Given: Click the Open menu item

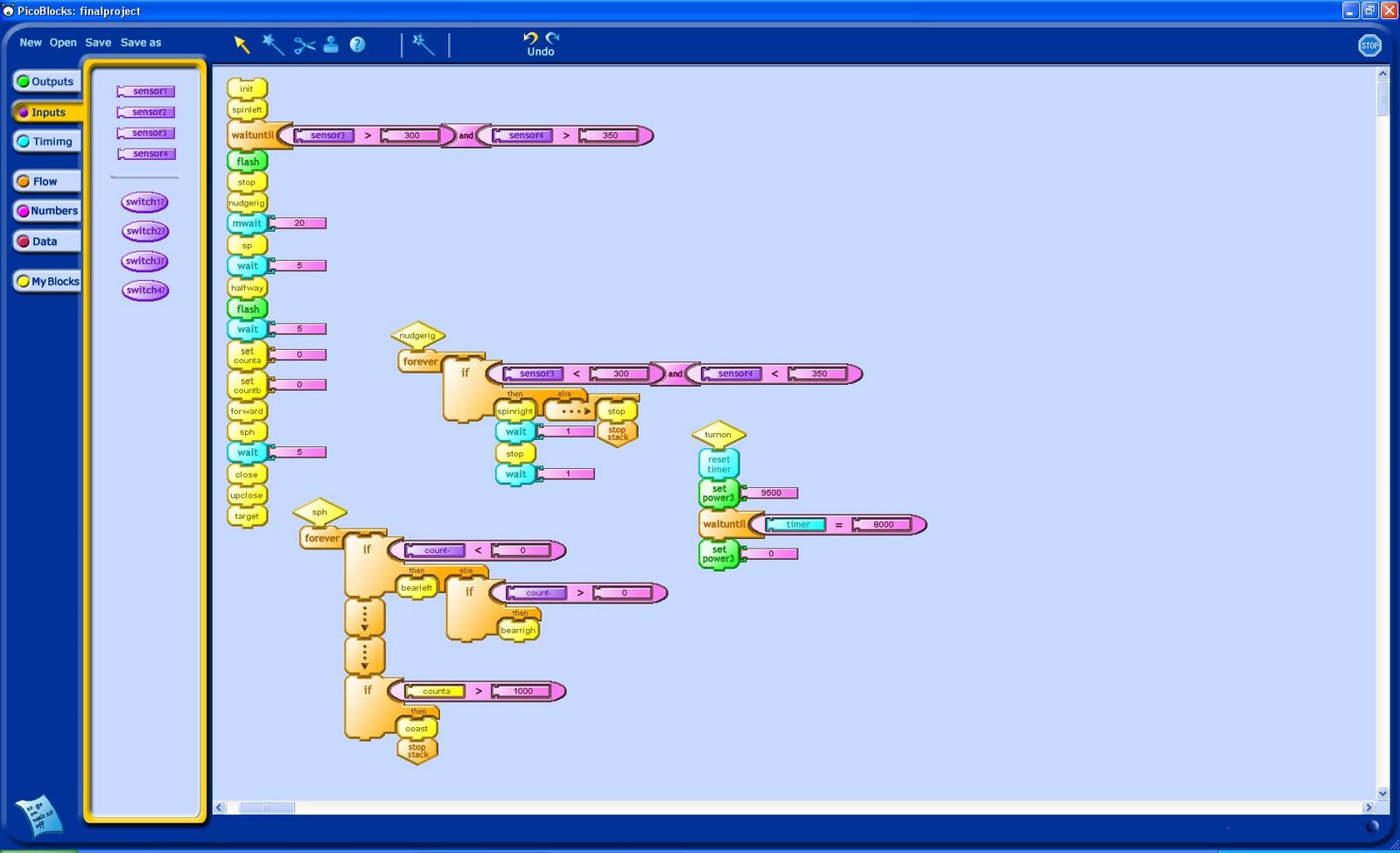Looking at the screenshot, I should (x=63, y=42).
